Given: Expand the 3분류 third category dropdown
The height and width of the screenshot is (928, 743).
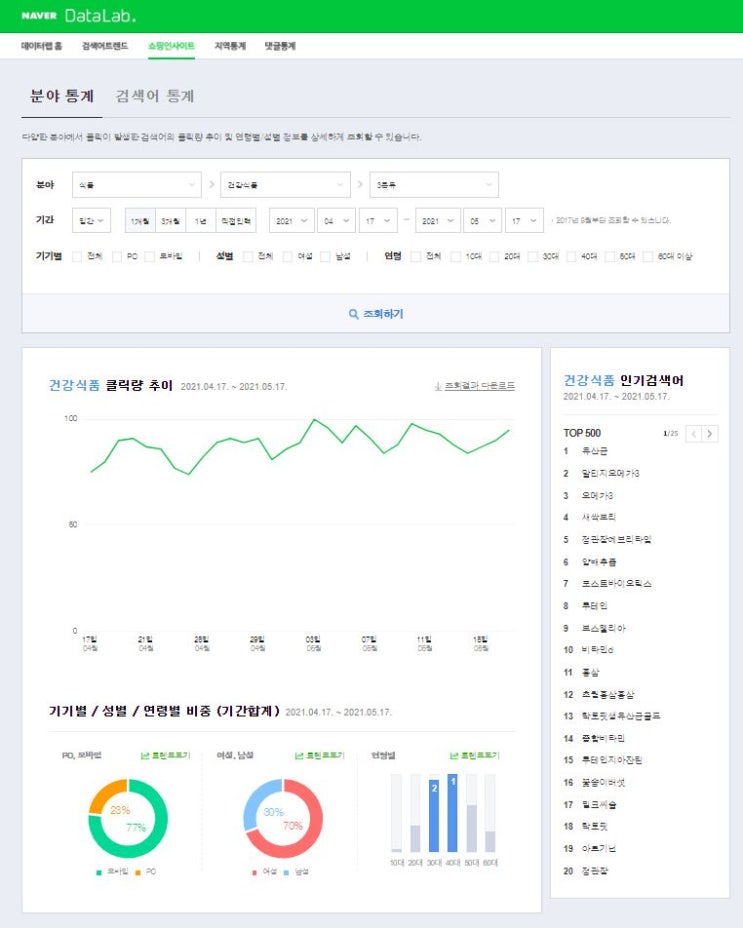Looking at the screenshot, I should click(x=434, y=185).
